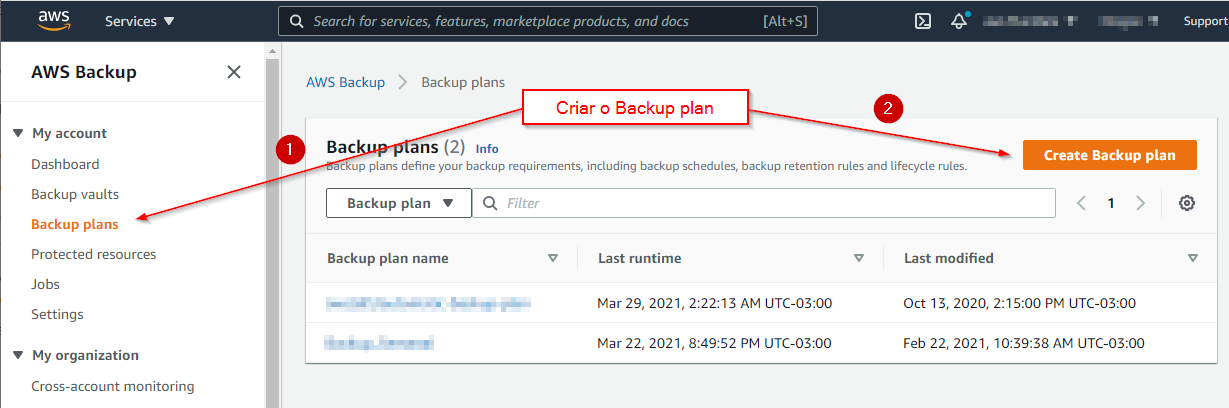
Task: Open the Backup plan filter dropdown
Action: [398, 203]
